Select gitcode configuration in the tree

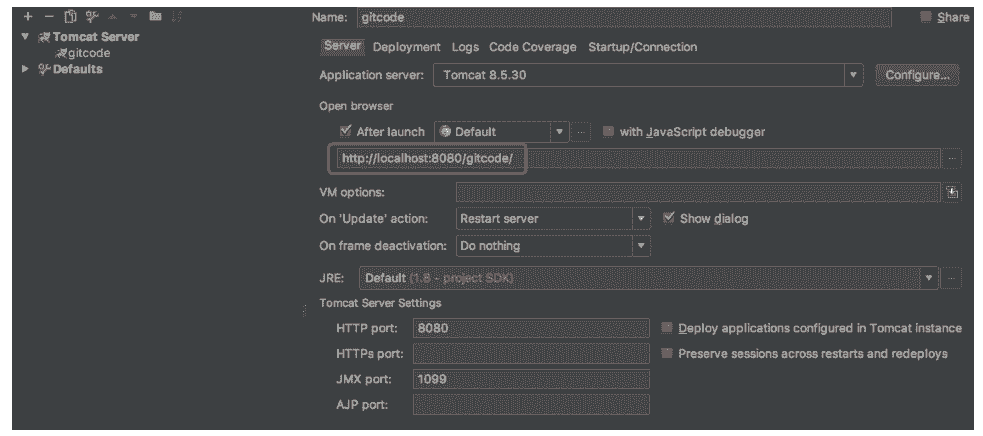click(x=89, y=53)
